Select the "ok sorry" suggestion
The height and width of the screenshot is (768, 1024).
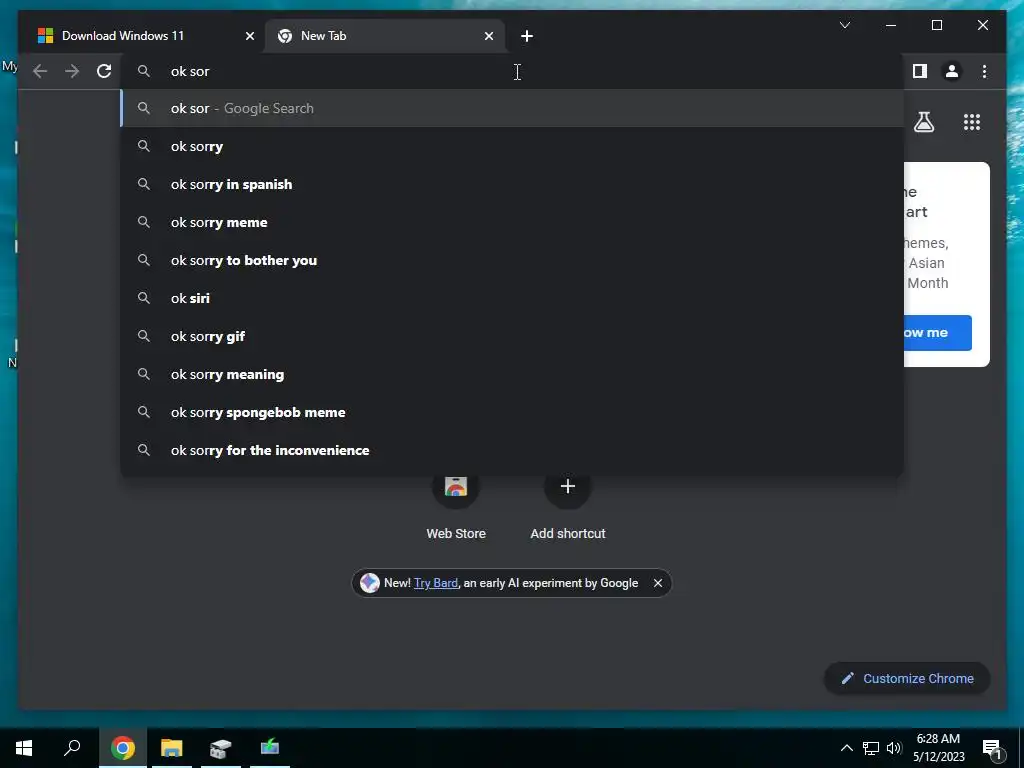pyautogui.click(x=512, y=146)
